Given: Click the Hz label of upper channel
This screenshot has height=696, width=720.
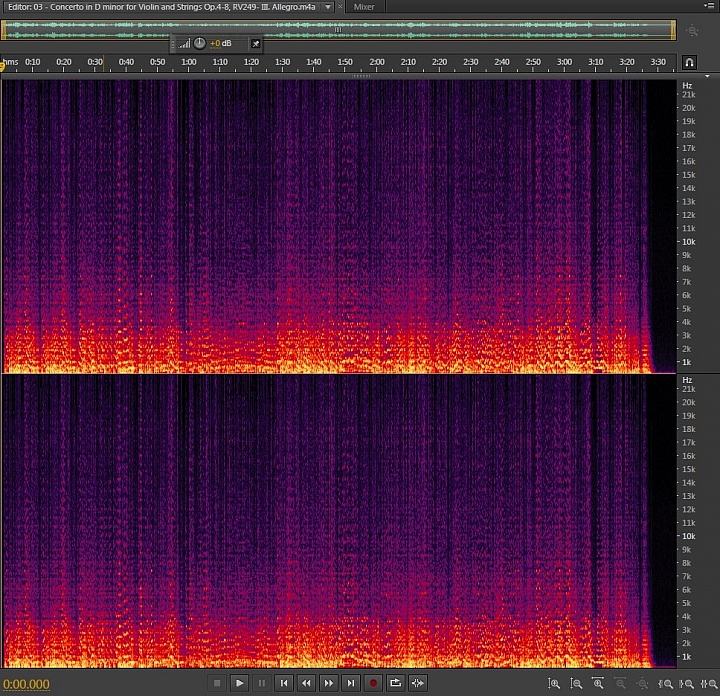Looking at the screenshot, I should (687, 86).
